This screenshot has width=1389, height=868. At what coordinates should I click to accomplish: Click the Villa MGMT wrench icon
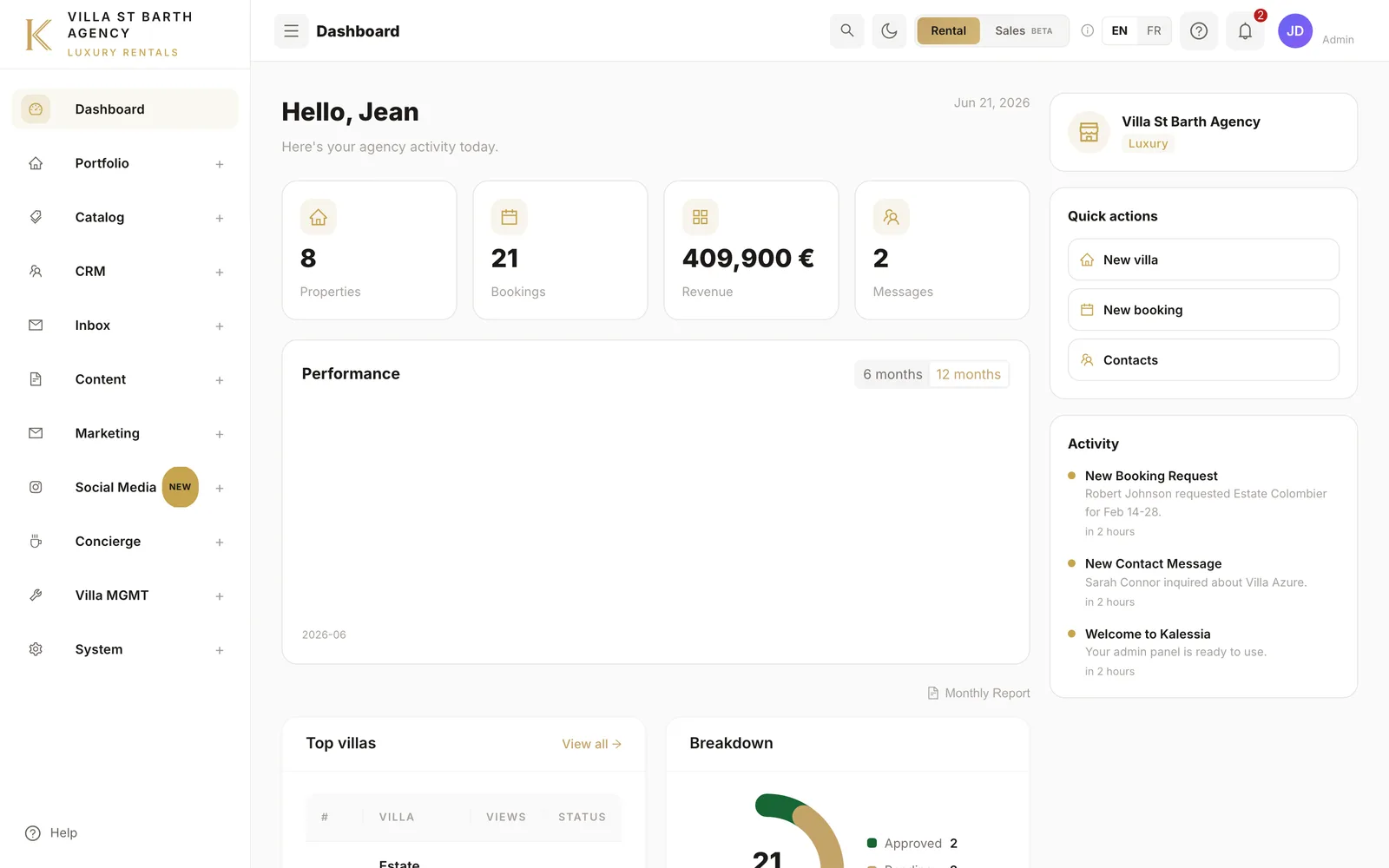[x=36, y=595]
